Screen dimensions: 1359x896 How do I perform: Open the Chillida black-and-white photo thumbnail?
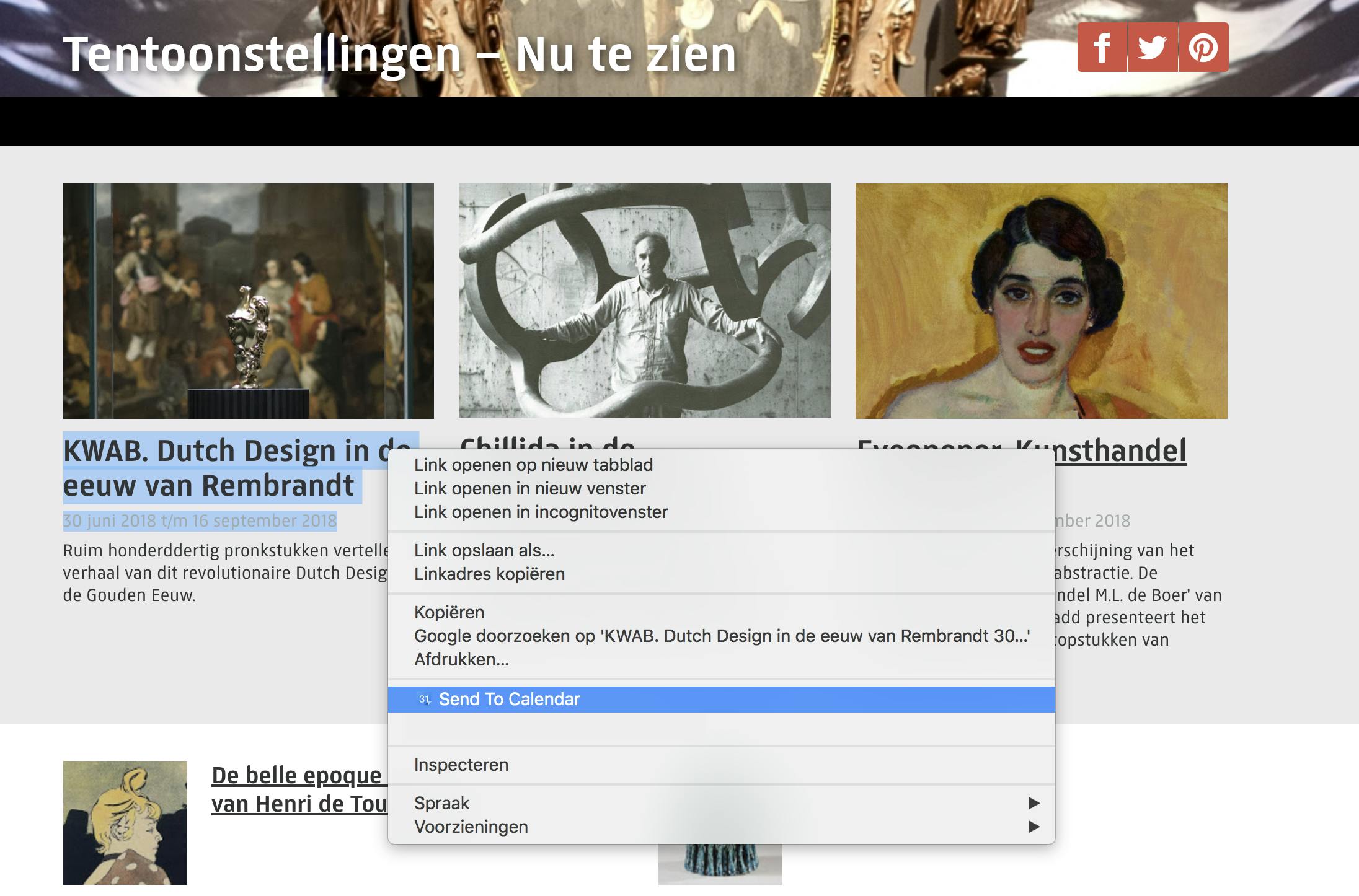click(x=644, y=301)
